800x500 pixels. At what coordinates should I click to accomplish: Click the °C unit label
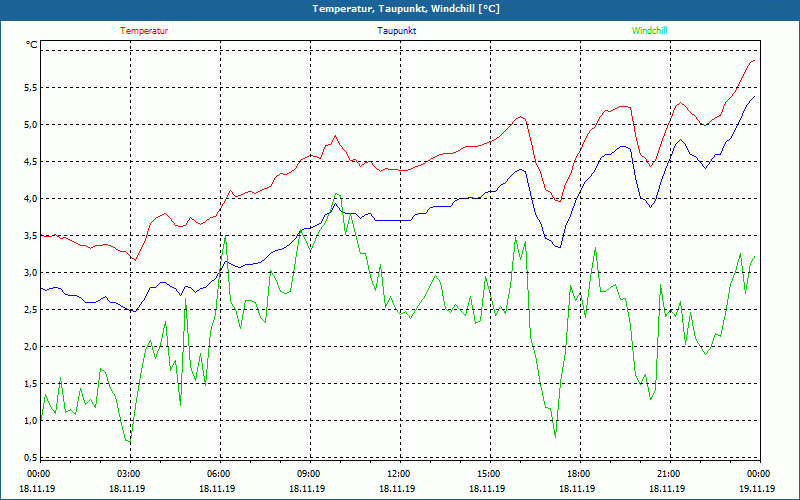32,45
